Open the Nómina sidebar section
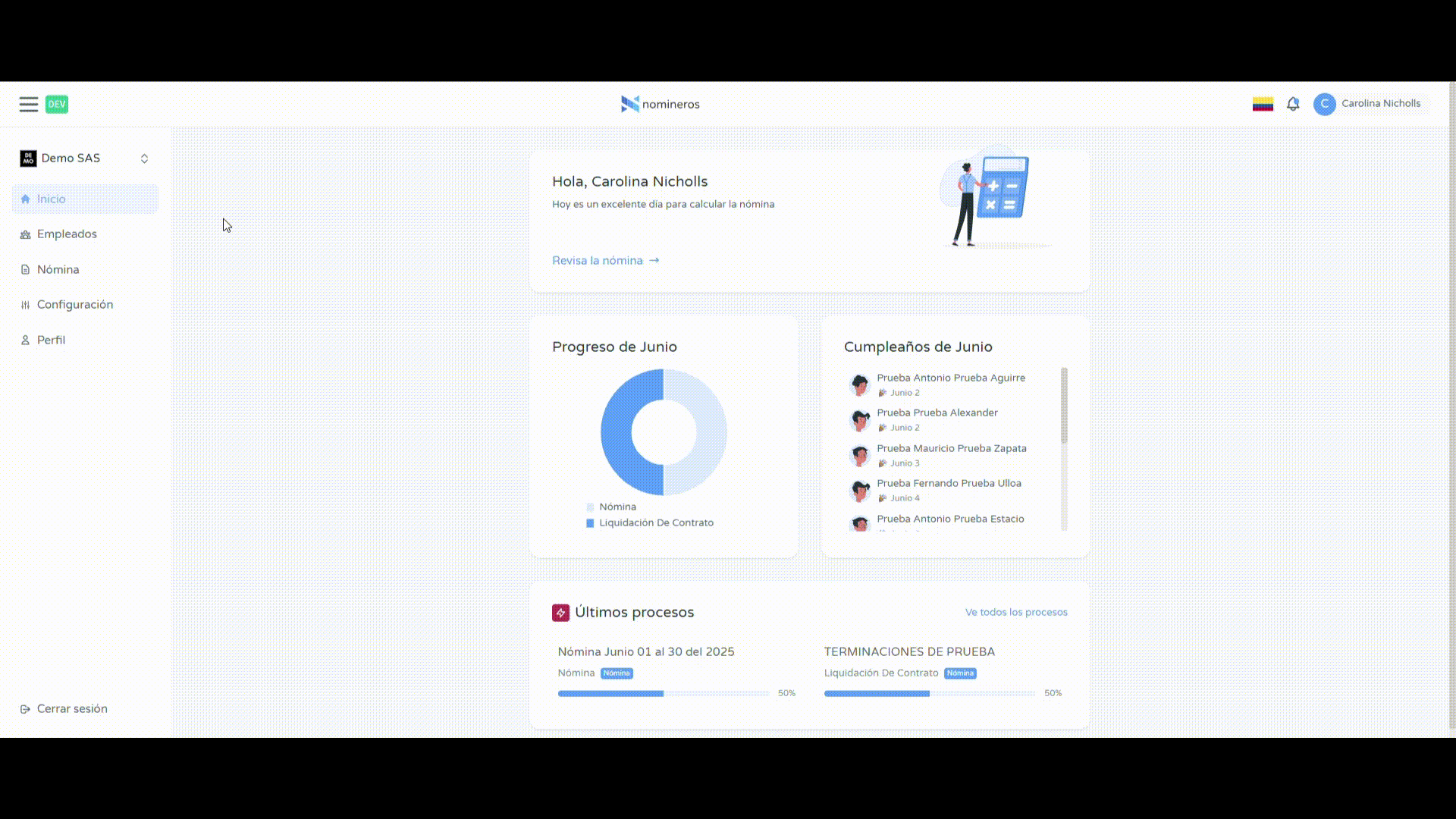This screenshot has height=819, width=1456. (x=58, y=270)
